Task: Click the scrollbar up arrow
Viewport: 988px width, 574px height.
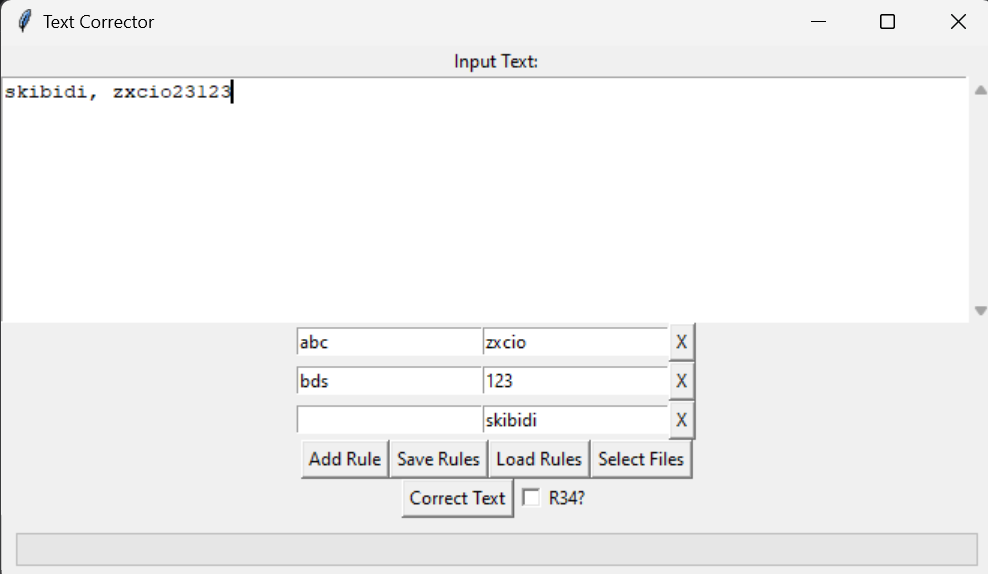Action: click(980, 90)
